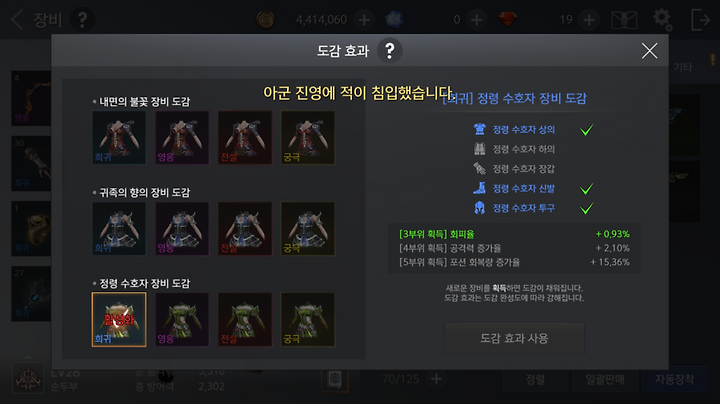720x404 pixels.
Task: Add gold with the plus beside 4,414,060
Action: [x=364, y=20]
